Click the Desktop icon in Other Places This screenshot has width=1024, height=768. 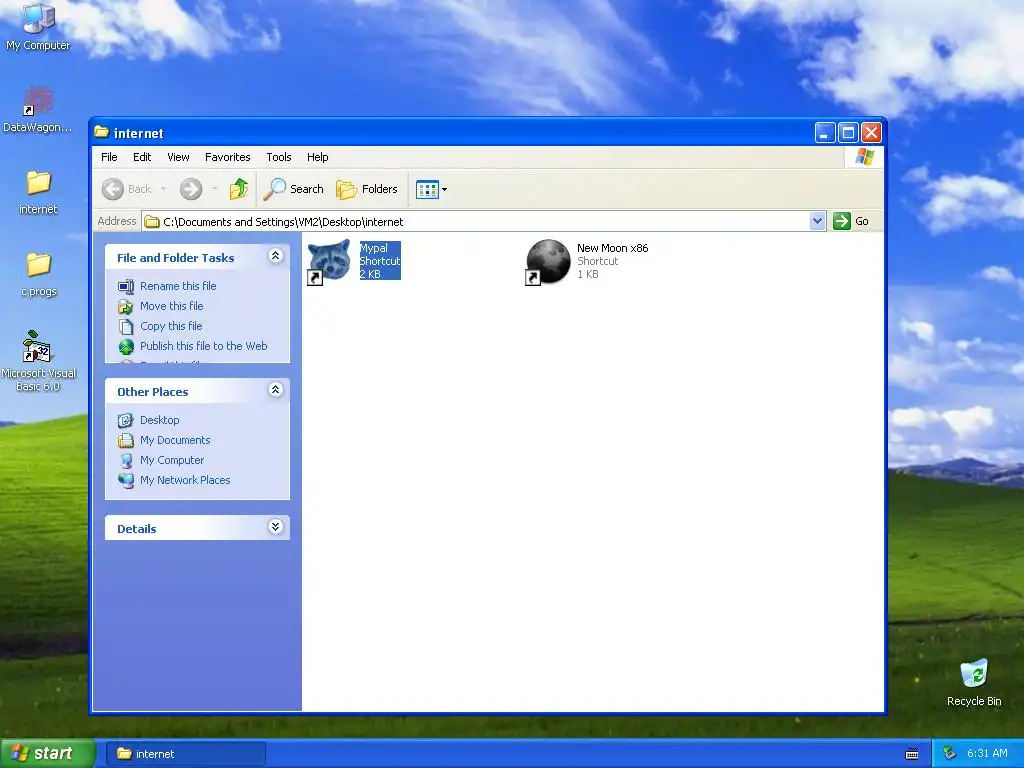pyautogui.click(x=126, y=421)
